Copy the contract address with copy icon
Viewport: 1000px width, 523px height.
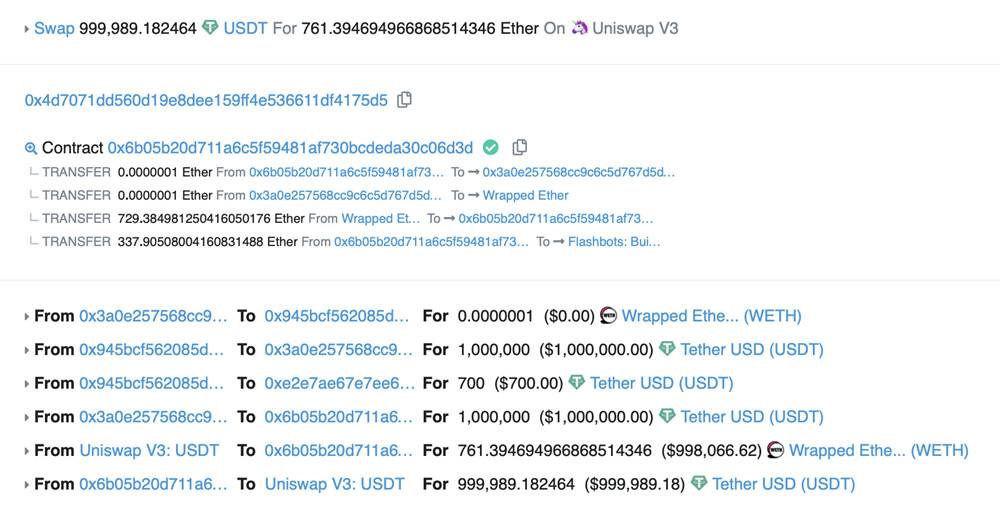(519, 148)
